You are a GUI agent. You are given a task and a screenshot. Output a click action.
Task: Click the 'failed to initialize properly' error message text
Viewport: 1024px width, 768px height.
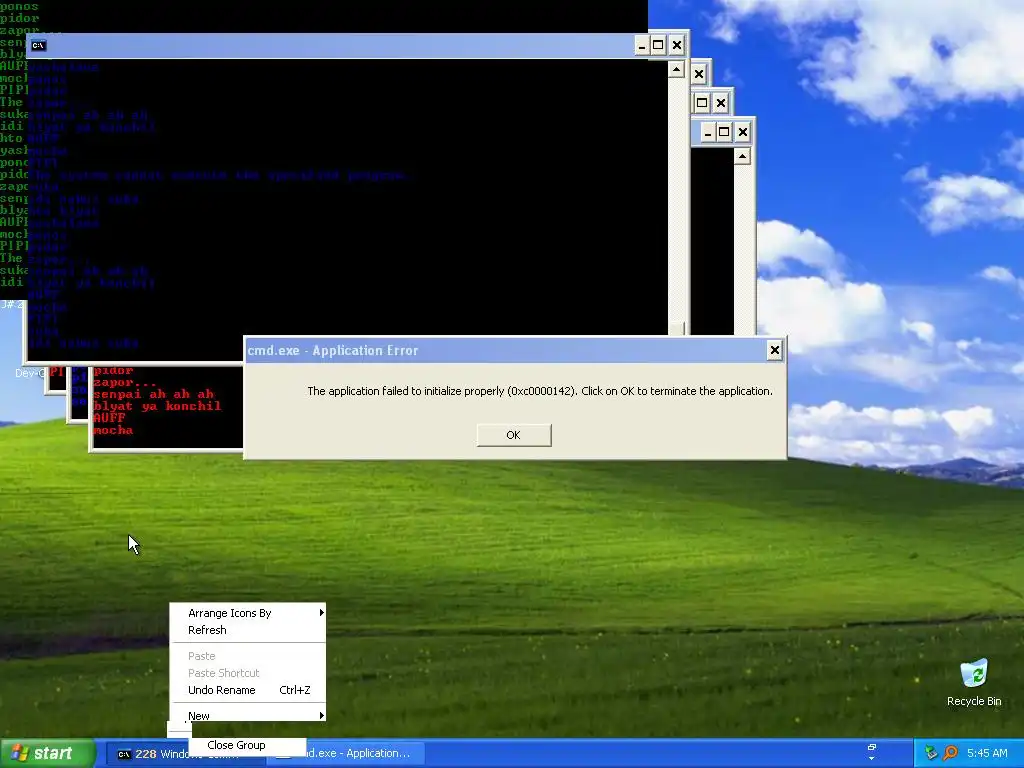[539, 391]
